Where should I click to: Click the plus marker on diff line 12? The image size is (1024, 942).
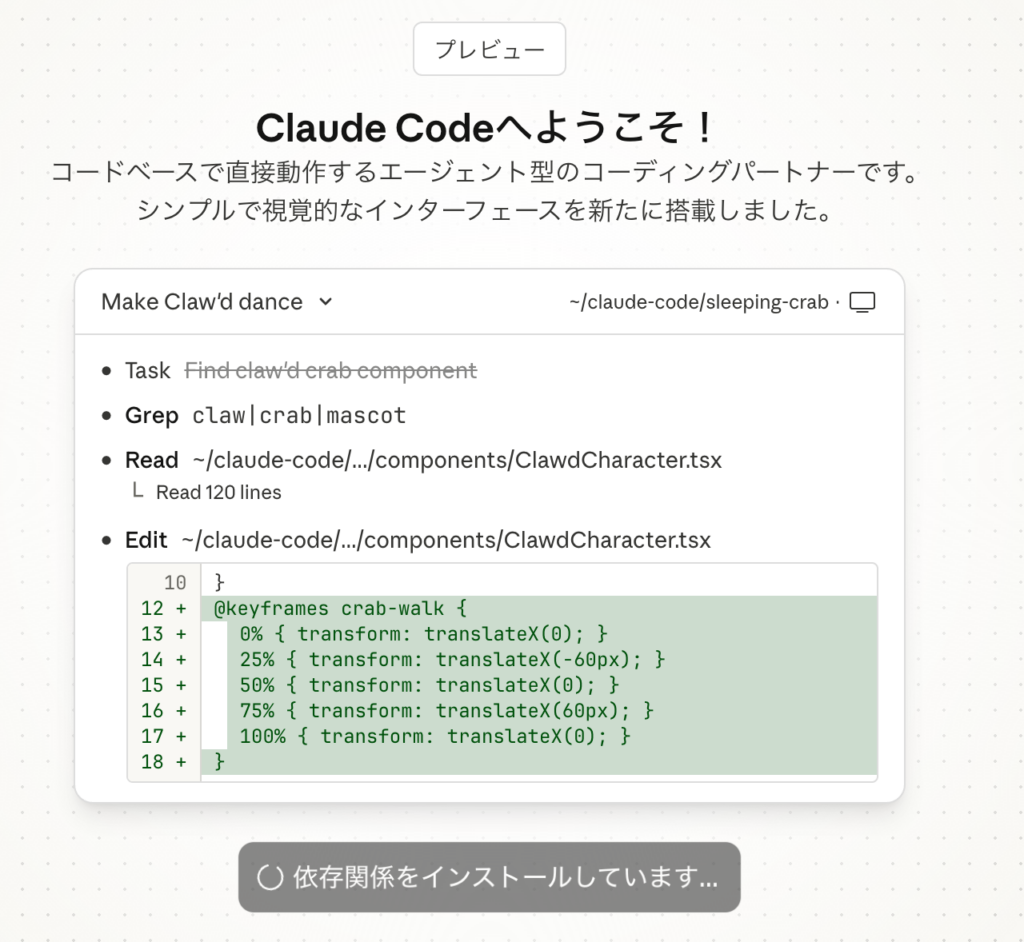coord(181,609)
